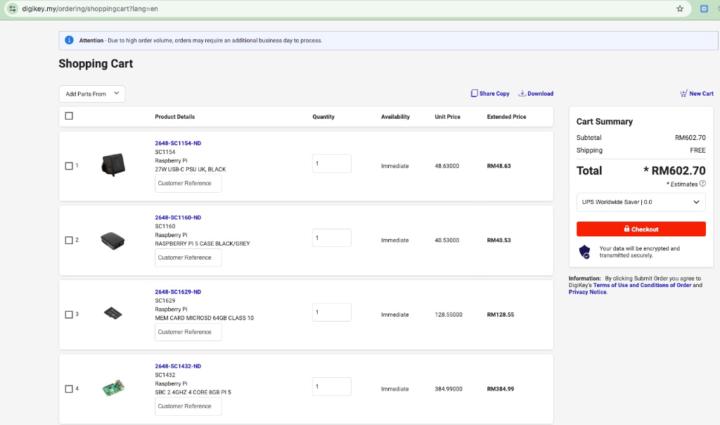Click the blue attention info icon

click(69, 40)
